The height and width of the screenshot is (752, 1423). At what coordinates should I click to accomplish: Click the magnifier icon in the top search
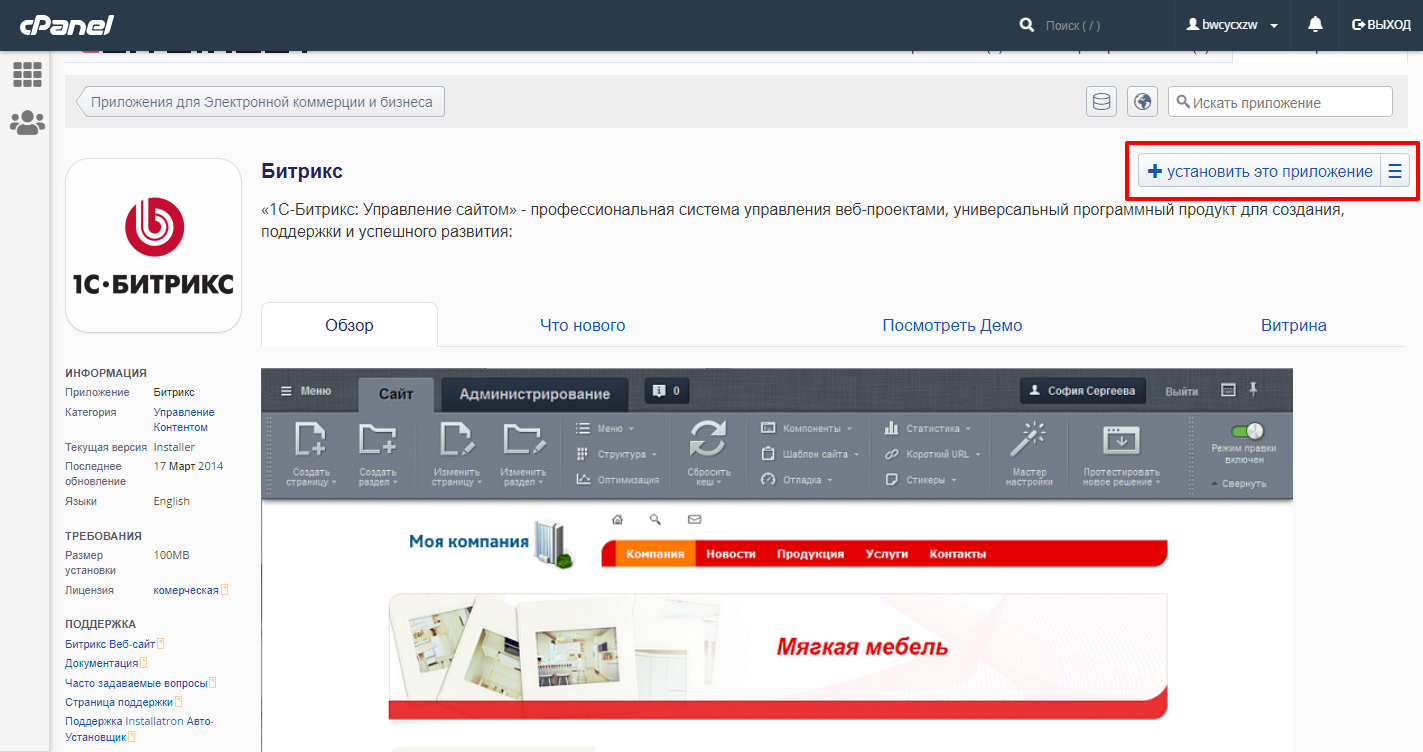point(1026,24)
